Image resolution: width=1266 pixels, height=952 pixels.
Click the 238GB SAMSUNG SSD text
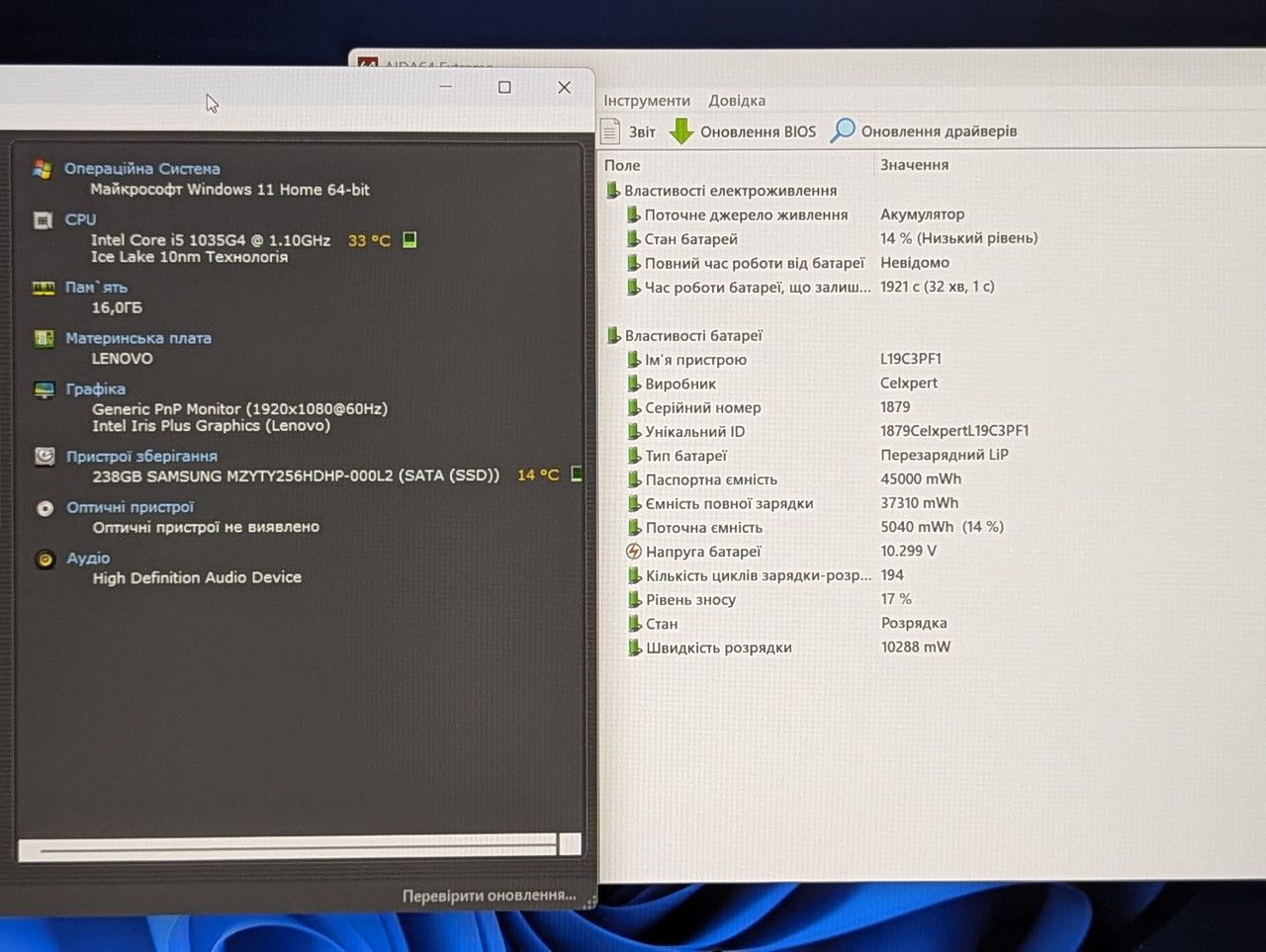296,476
